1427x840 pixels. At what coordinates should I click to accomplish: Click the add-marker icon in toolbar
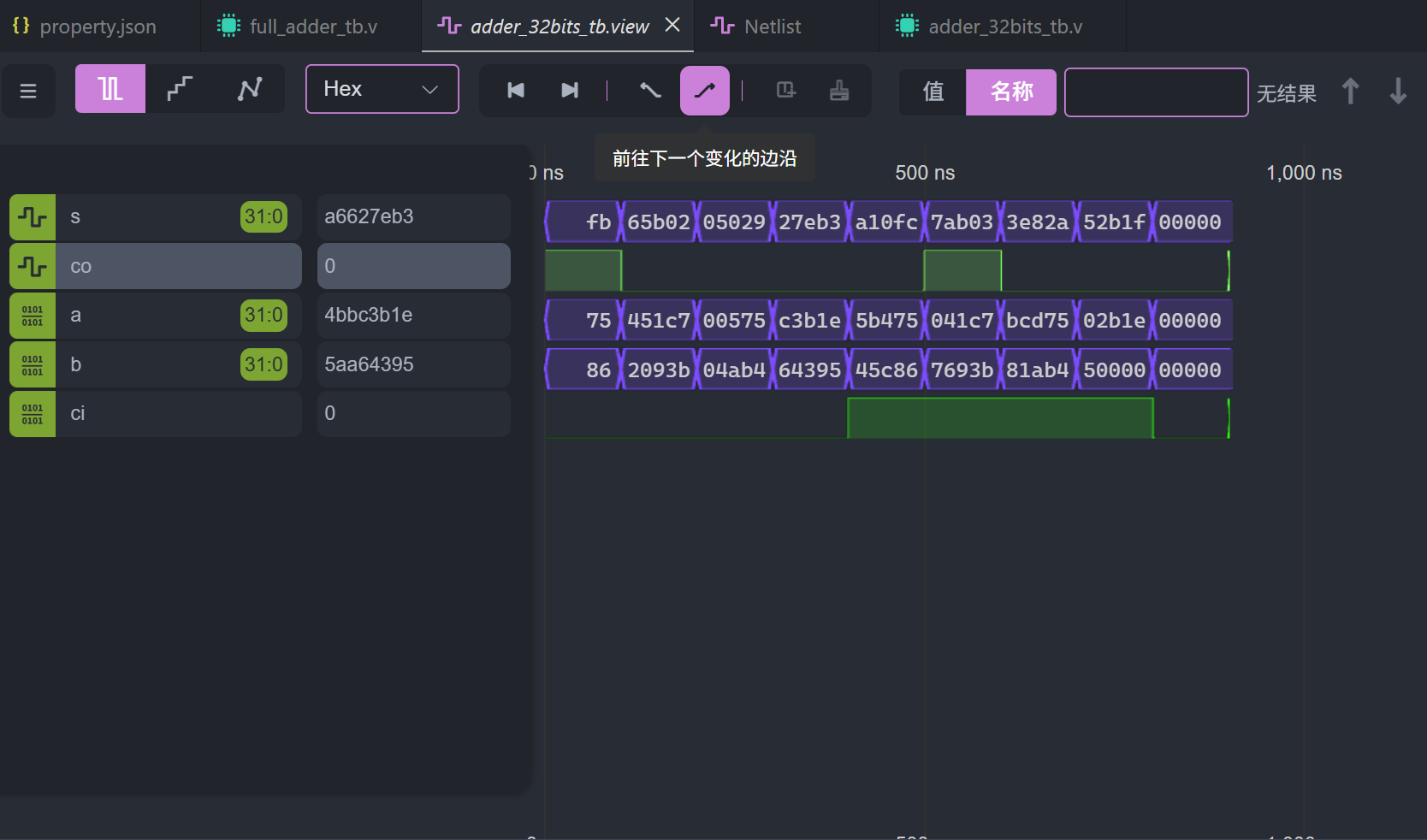[x=785, y=91]
